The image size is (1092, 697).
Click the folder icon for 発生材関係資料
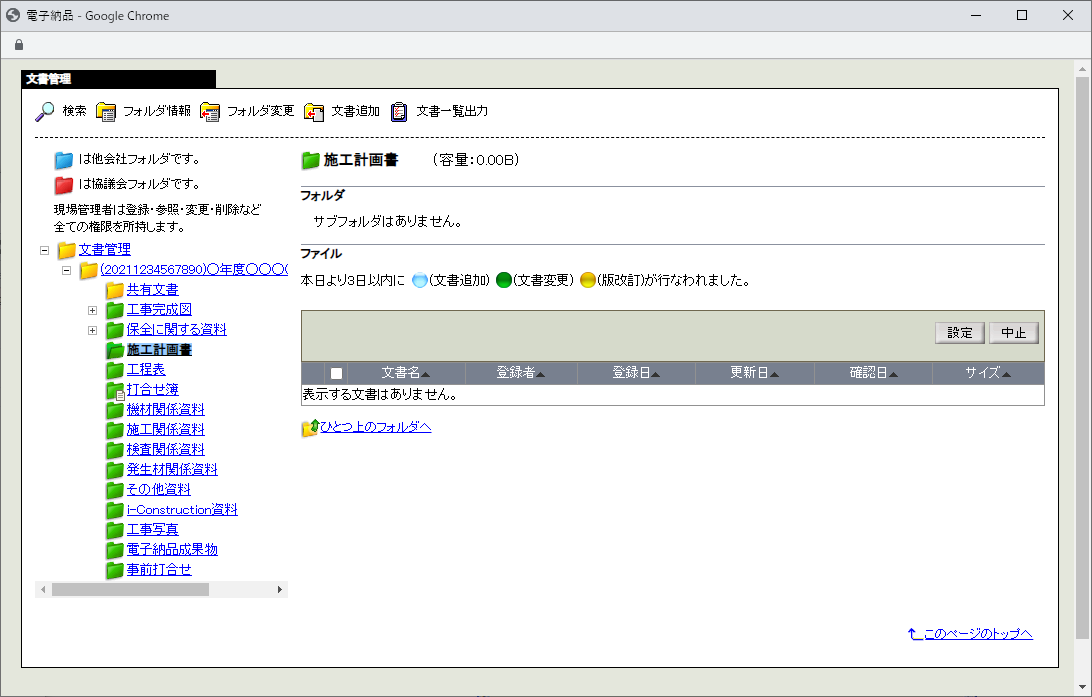point(115,470)
